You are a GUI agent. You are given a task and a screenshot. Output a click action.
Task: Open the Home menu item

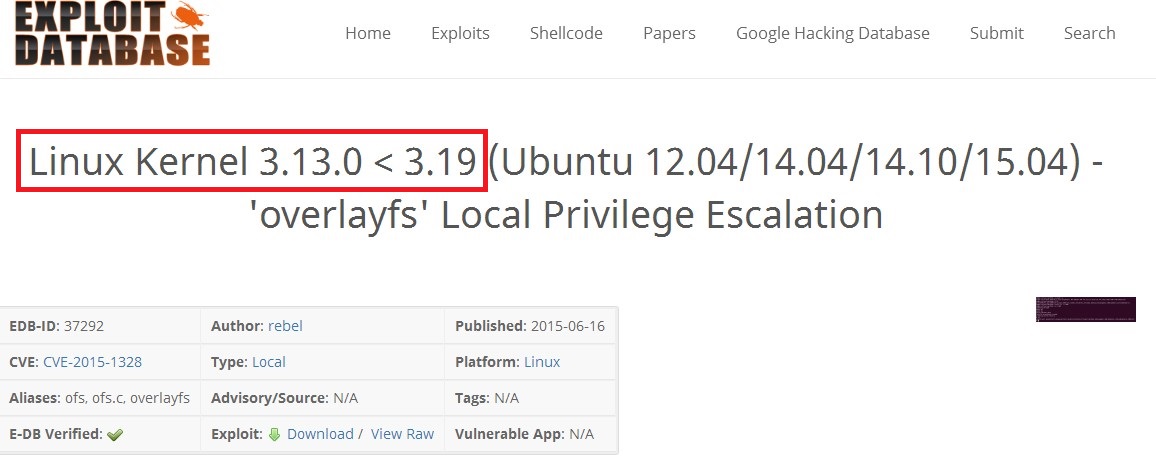(368, 33)
